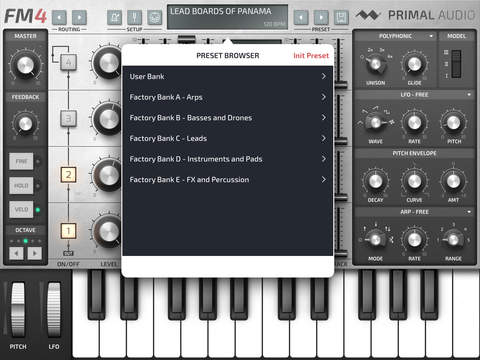Screen dimensions: 480x360
Task: Select operator 4 box in routing
Action: [x=68, y=62]
